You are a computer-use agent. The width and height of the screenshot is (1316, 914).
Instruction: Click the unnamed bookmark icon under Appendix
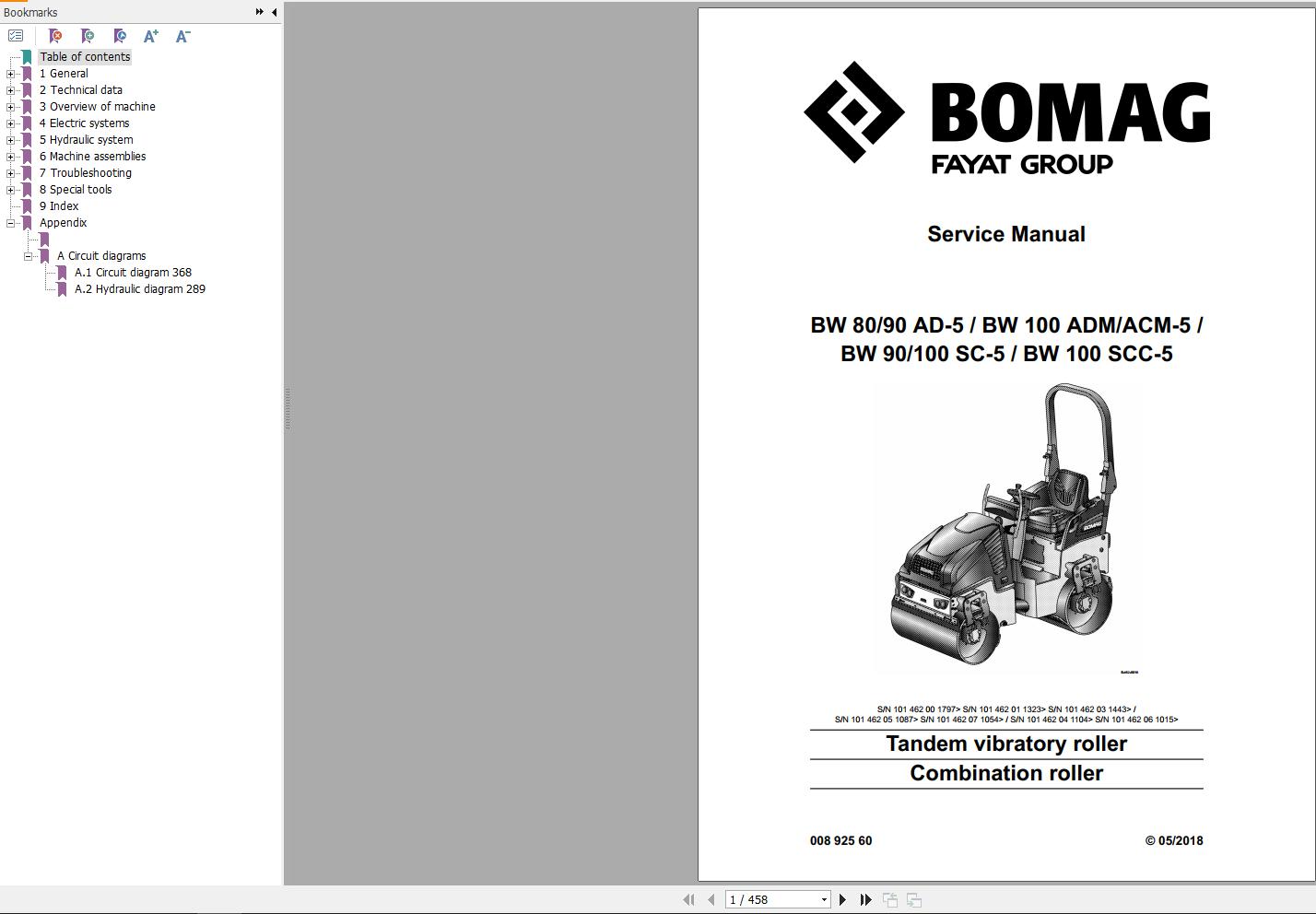tap(44, 240)
